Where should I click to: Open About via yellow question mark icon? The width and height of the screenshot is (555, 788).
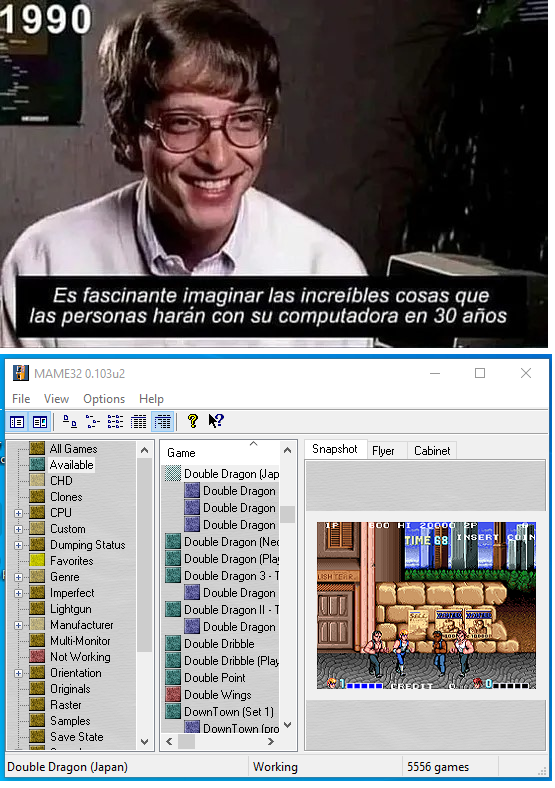pos(193,421)
